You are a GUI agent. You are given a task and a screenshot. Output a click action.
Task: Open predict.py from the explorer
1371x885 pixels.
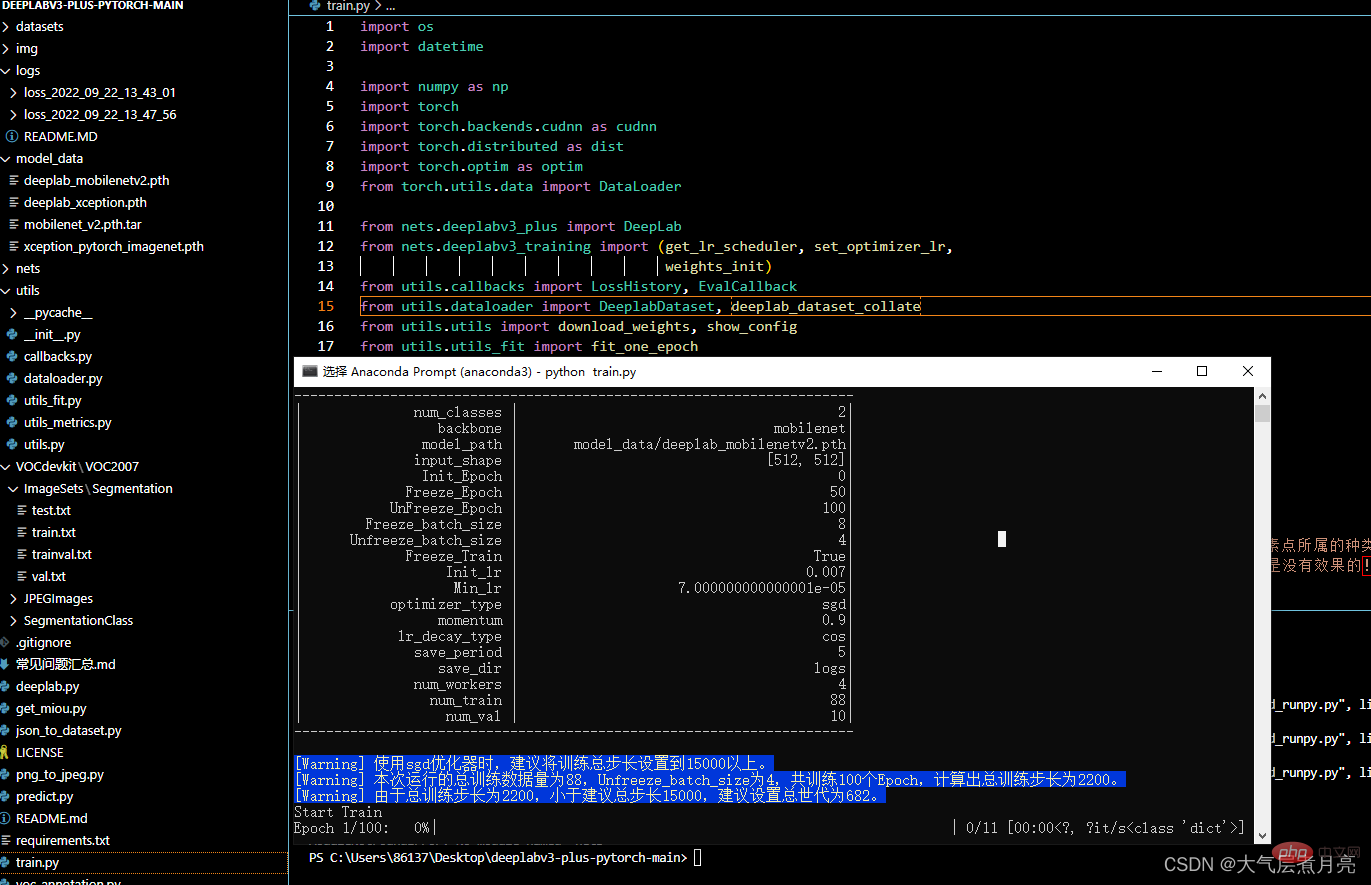[45, 797]
